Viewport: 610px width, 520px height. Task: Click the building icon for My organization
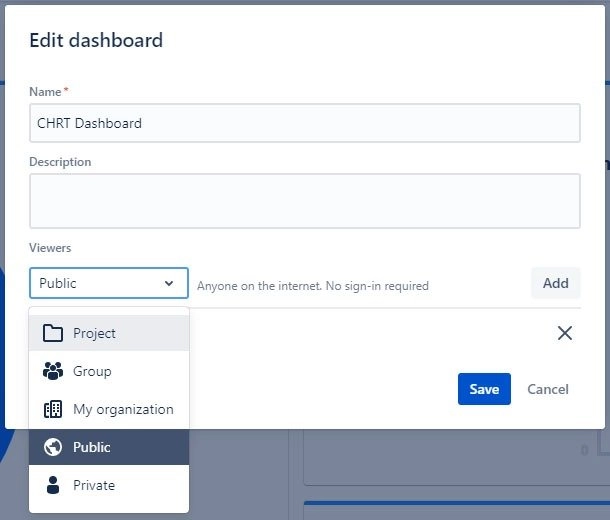pyautogui.click(x=53, y=409)
